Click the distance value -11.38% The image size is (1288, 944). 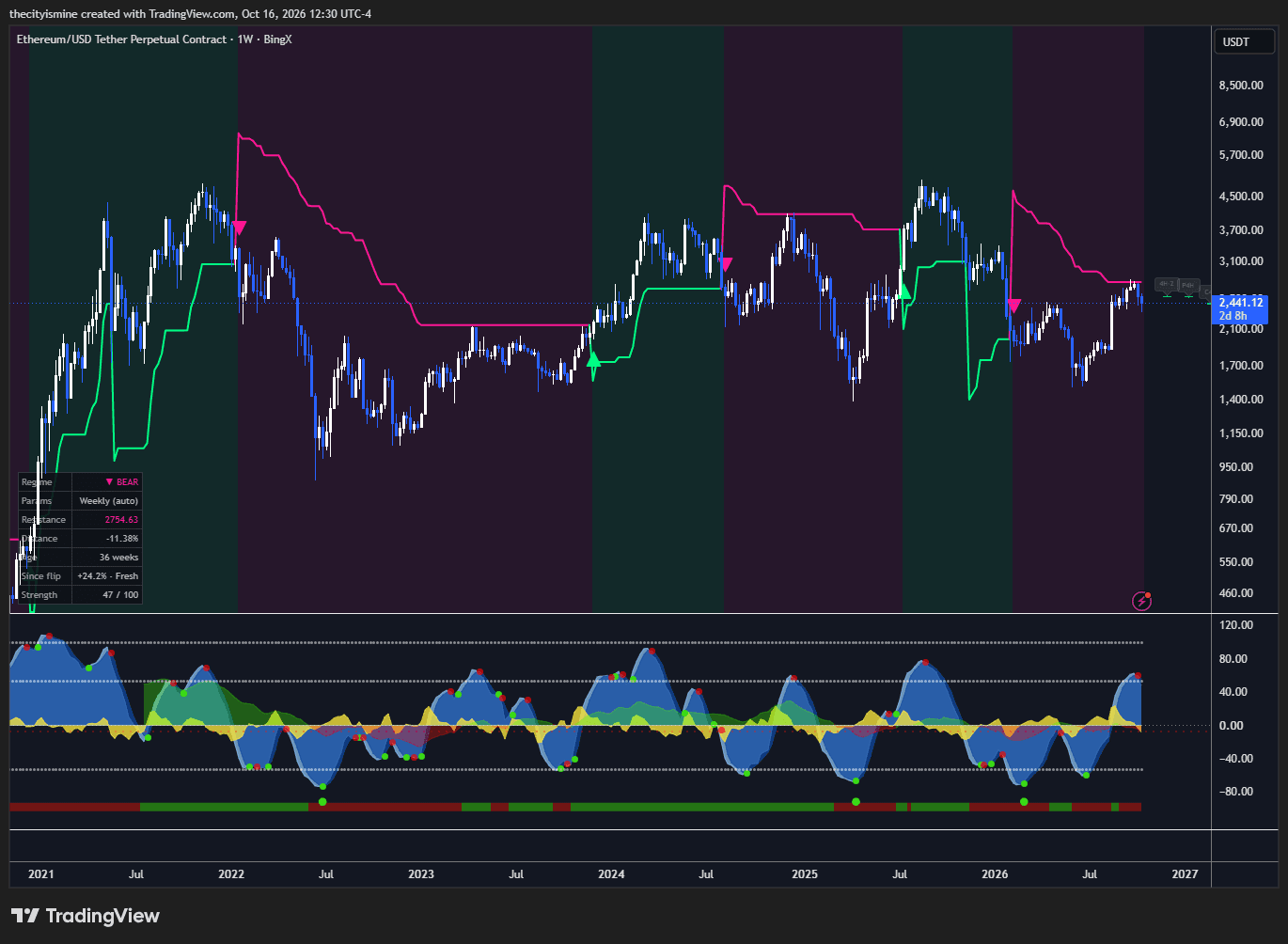coord(122,539)
